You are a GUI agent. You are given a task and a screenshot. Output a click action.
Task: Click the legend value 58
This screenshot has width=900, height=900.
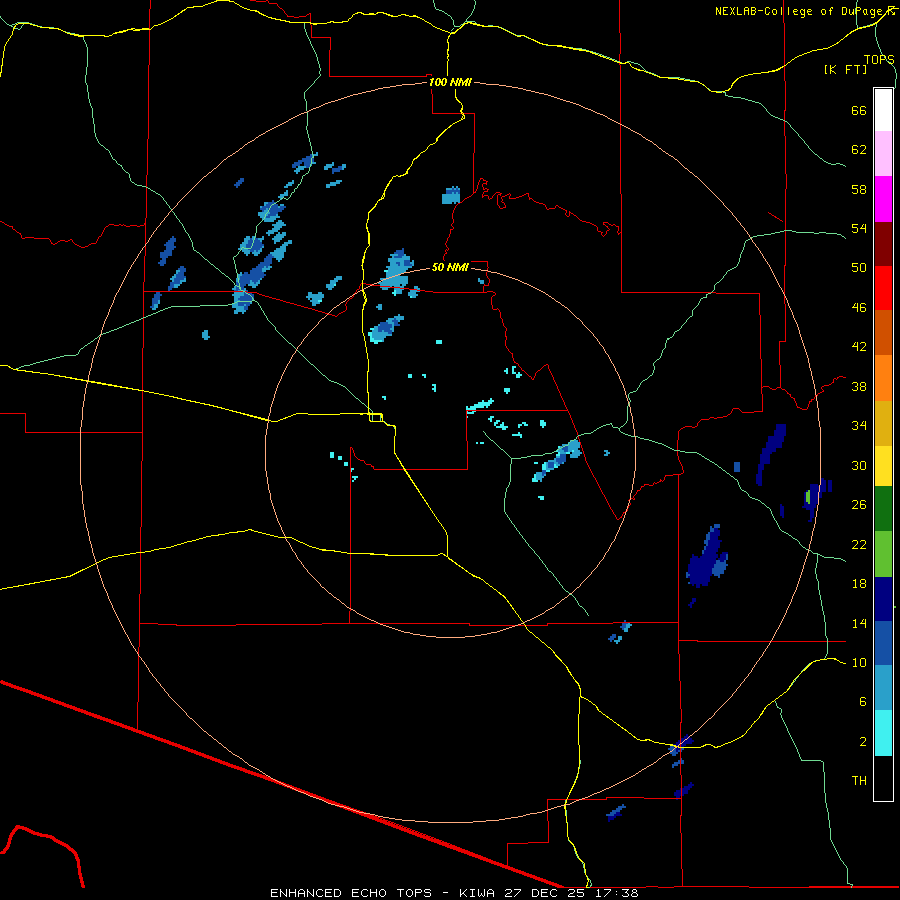(859, 189)
